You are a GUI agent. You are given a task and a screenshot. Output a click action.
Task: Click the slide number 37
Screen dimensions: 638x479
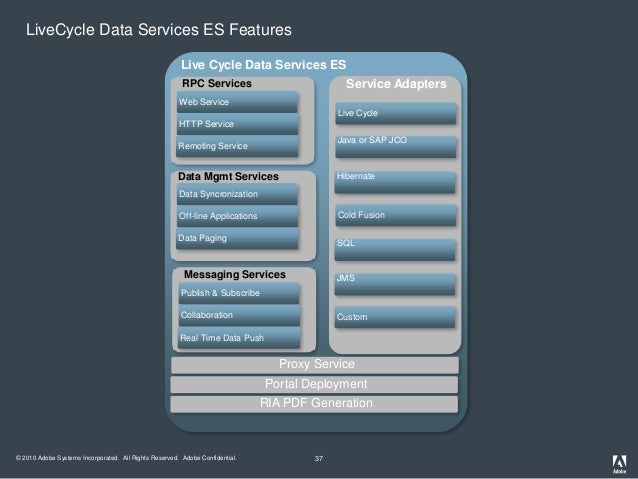click(x=319, y=459)
